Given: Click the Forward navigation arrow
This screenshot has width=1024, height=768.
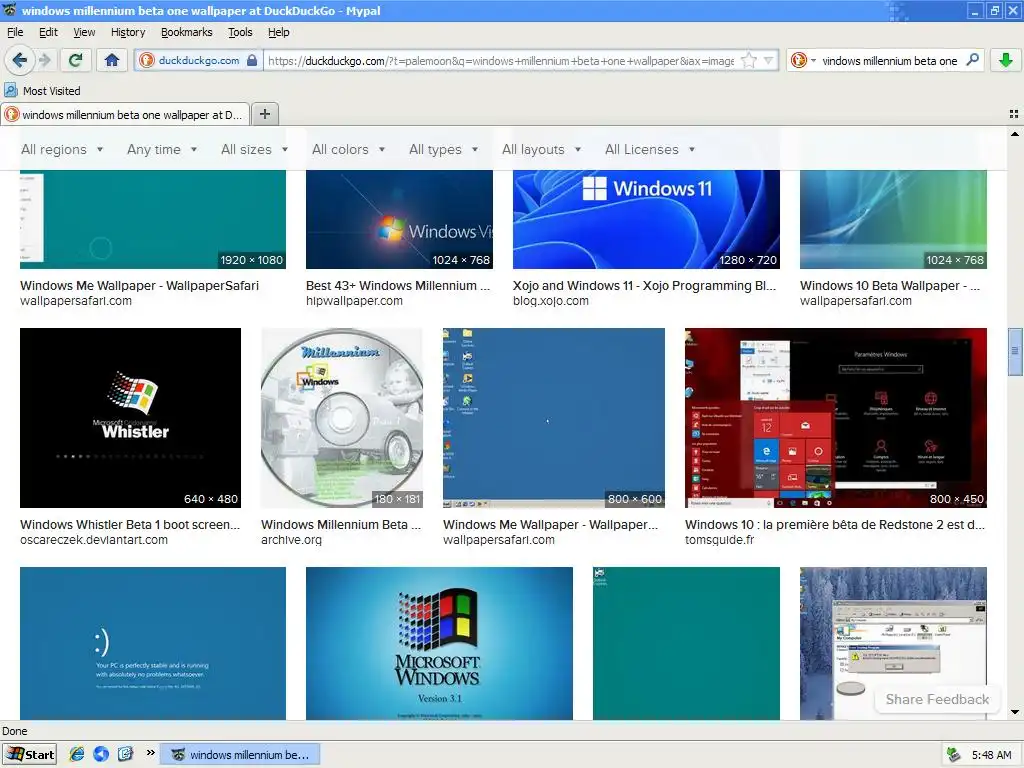Looking at the screenshot, I should (x=44, y=61).
